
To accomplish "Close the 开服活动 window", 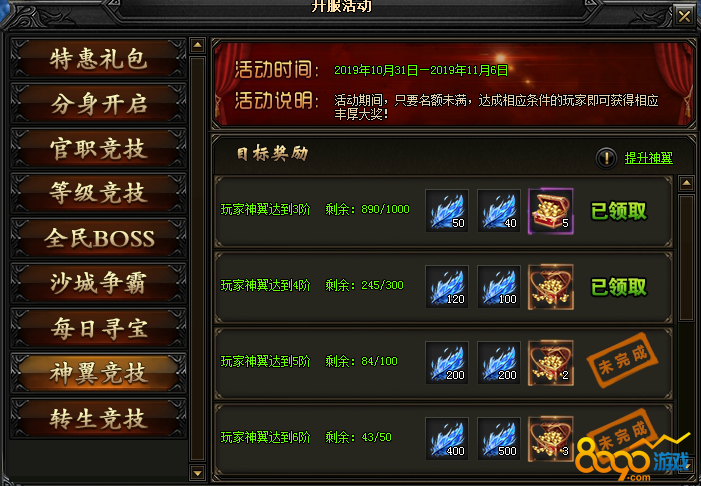I will [x=684, y=16].
